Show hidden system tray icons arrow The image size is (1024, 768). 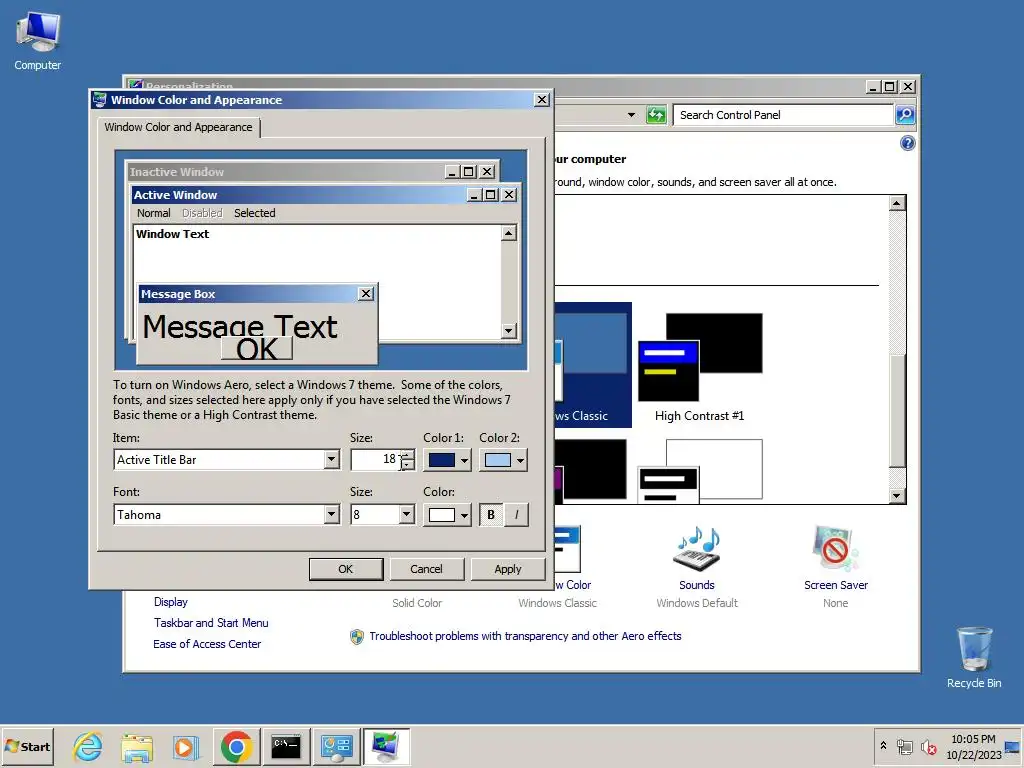tap(884, 746)
